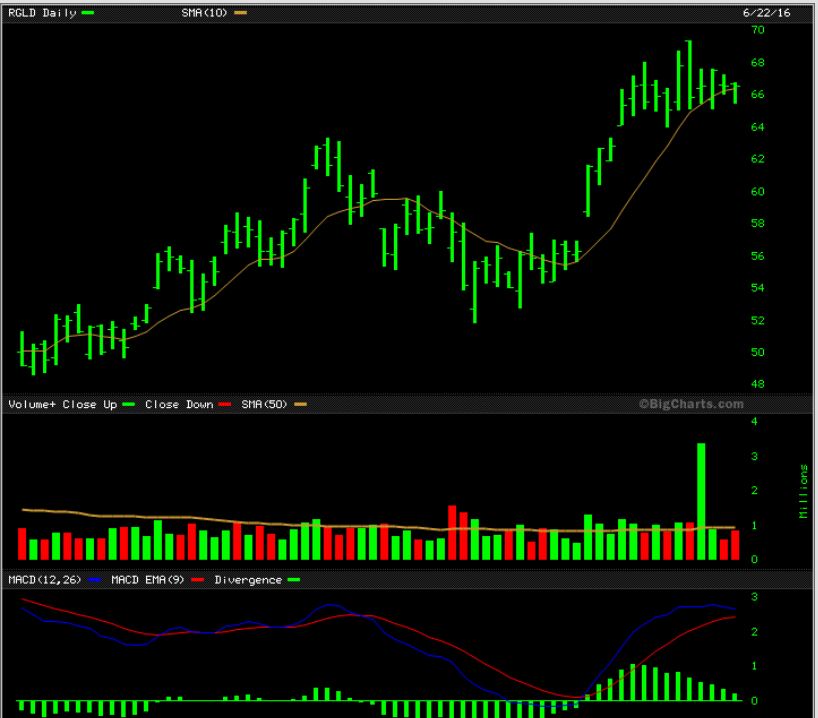Click the MACD EMA(9) legend label
Screen dimensions: 818x718
click(x=148, y=580)
